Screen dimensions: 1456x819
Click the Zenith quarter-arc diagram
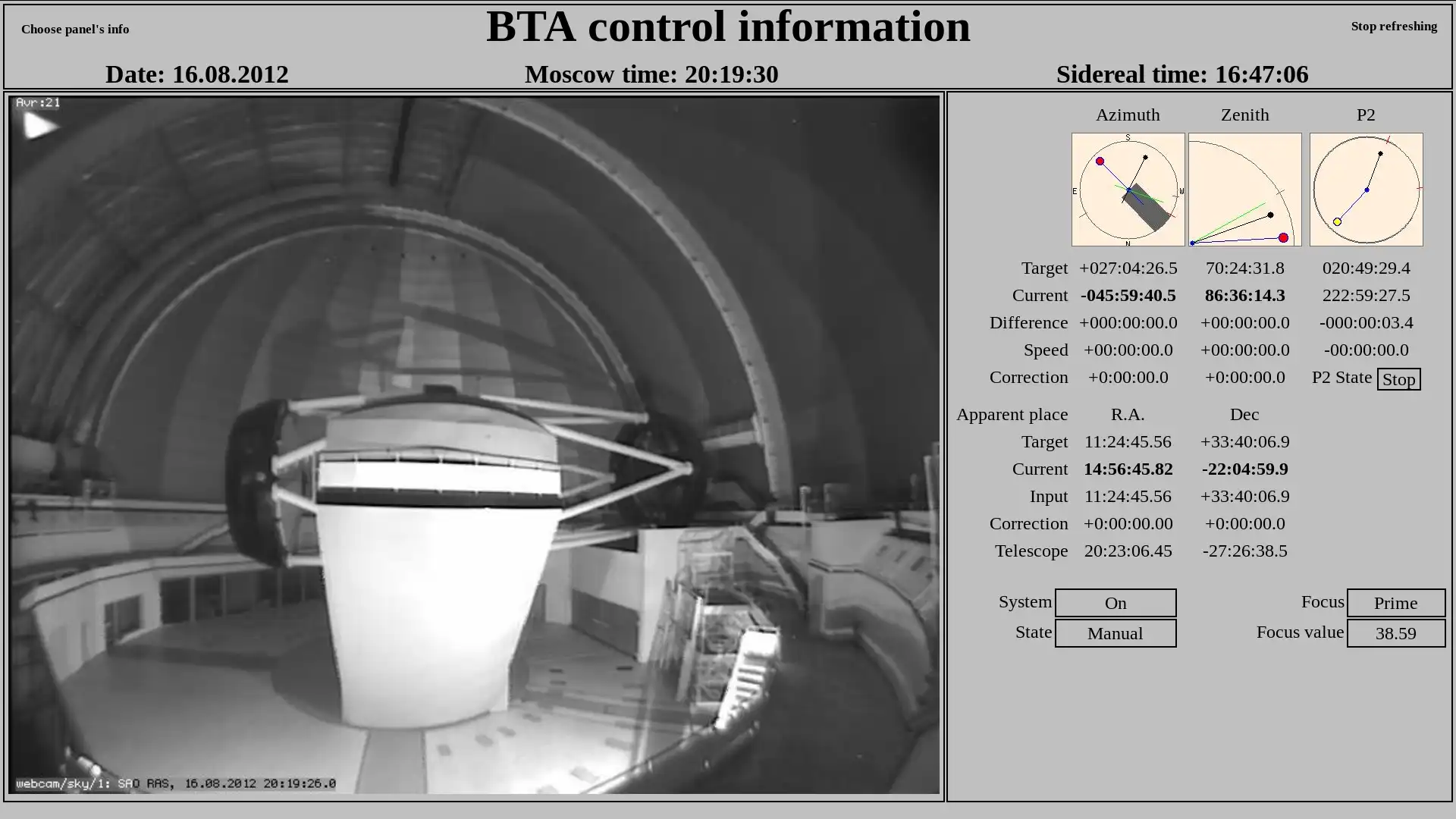pyautogui.click(x=1244, y=190)
